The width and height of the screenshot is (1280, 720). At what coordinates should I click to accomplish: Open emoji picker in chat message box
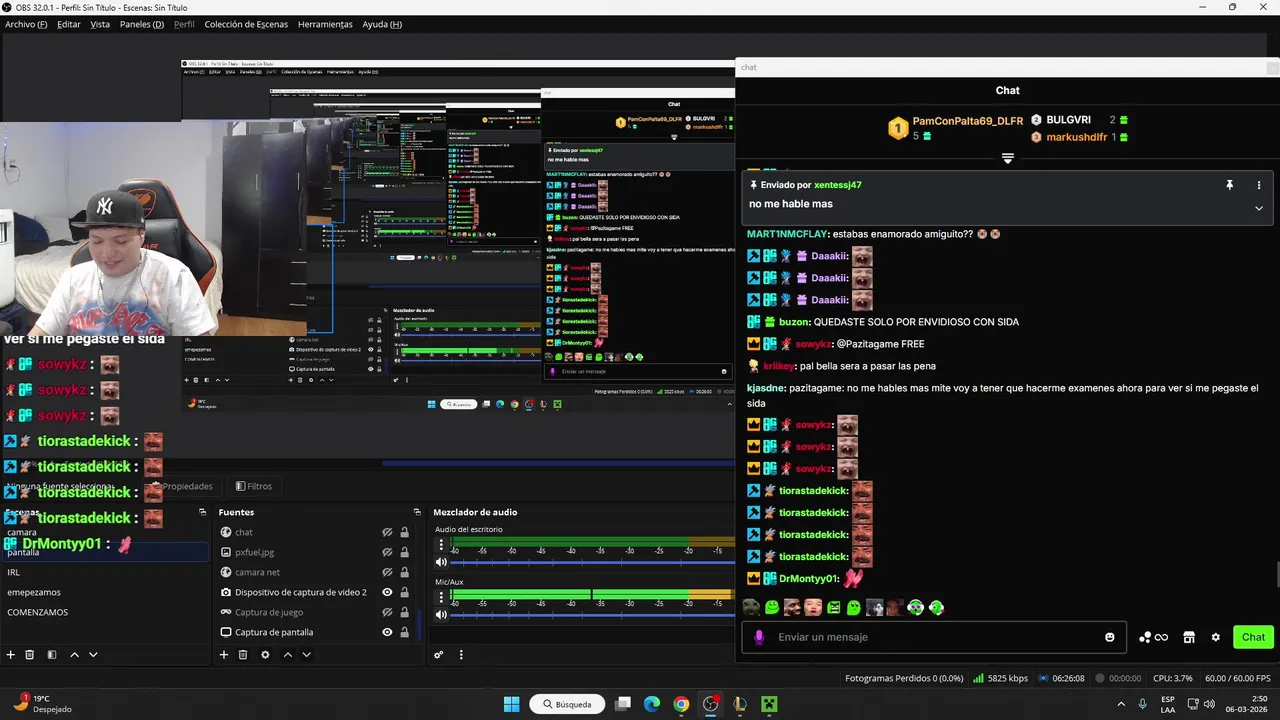(1110, 637)
